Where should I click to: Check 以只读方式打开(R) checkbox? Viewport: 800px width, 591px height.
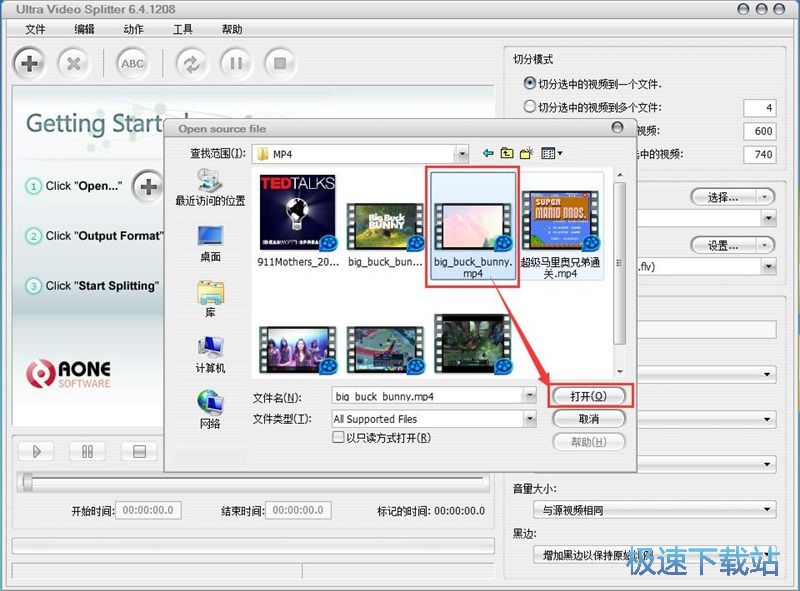point(338,437)
